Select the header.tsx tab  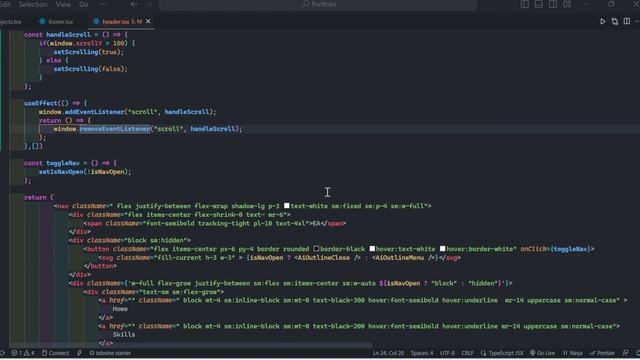tap(117, 22)
